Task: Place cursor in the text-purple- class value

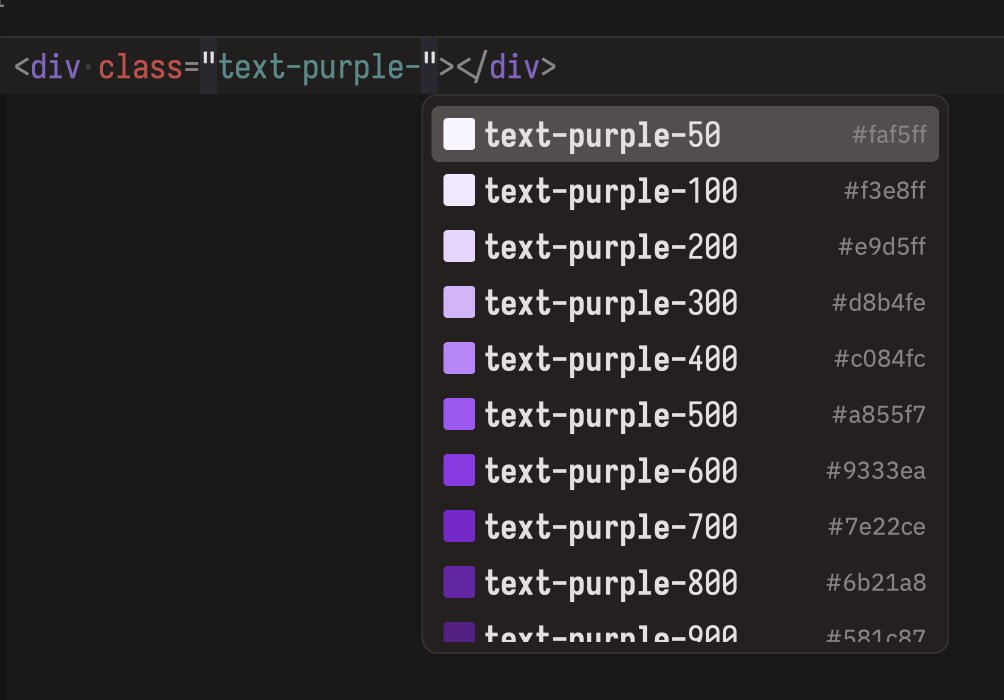Action: pos(319,67)
